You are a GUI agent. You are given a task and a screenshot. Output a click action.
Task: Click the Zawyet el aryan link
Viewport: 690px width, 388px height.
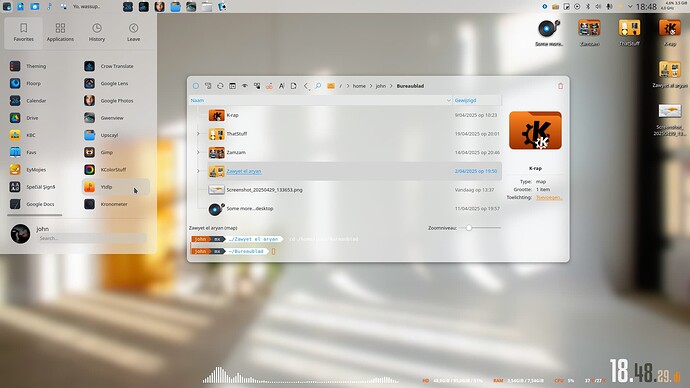pos(244,171)
